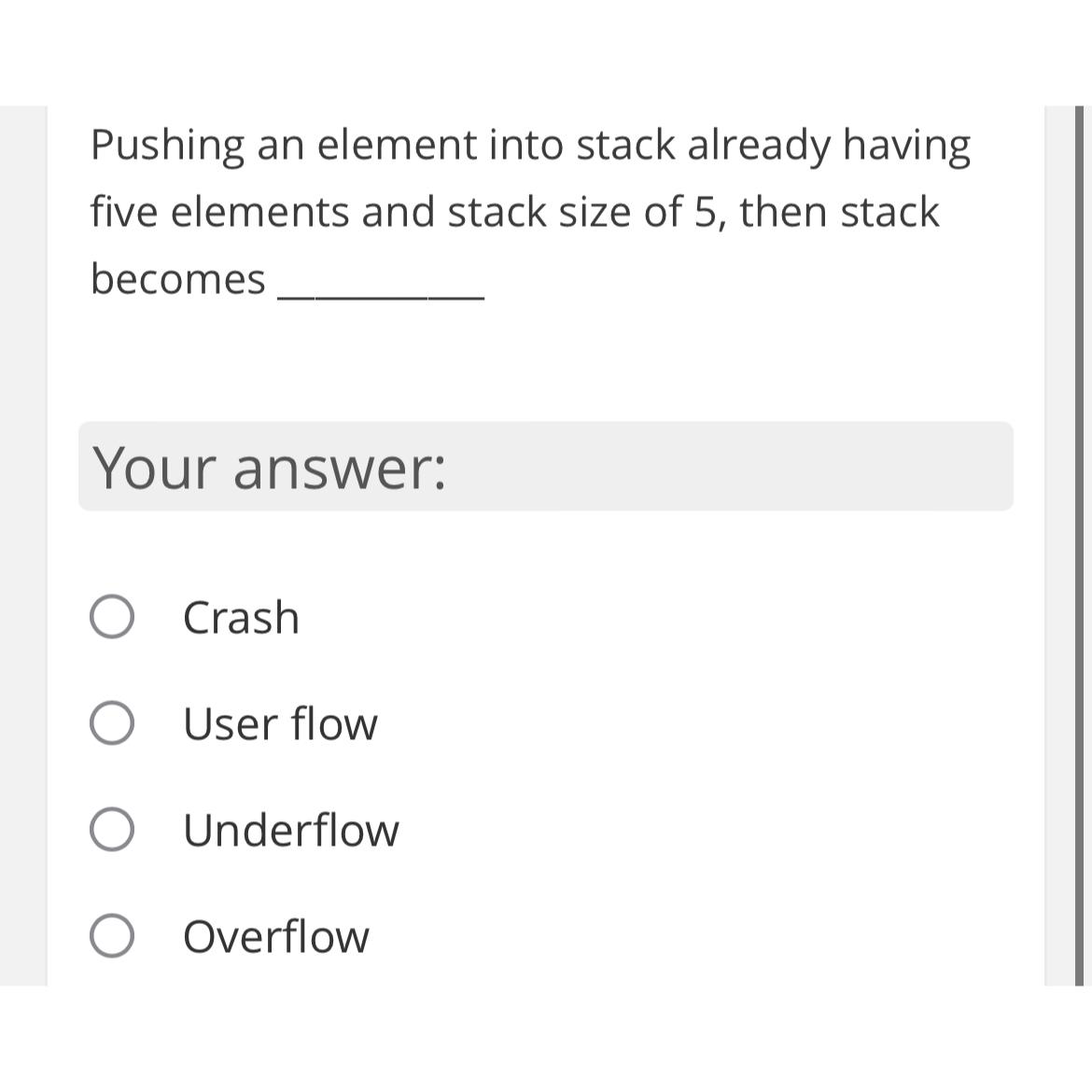The image size is (1092, 1092).
Task: Click the Underflow option label
Action: [x=290, y=830]
